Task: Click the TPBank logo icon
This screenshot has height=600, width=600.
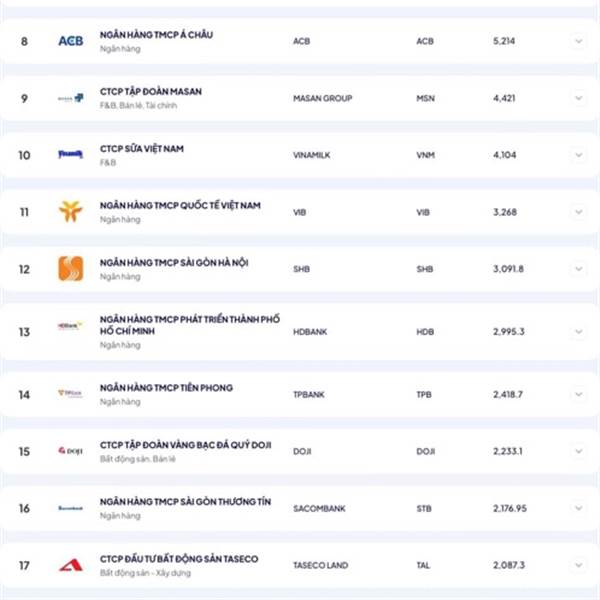Action: [x=70, y=394]
